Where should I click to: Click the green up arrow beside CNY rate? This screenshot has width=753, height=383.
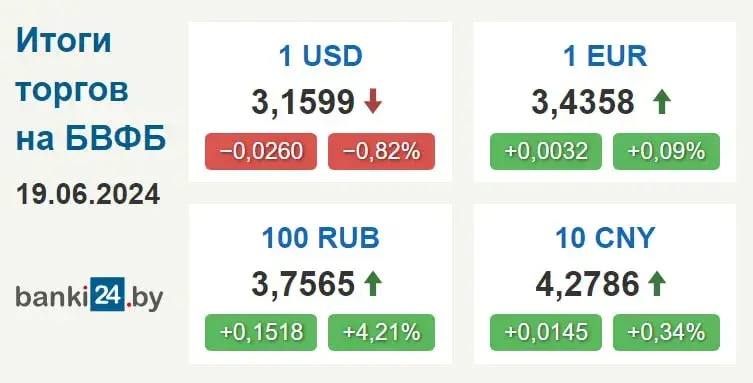click(657, 283)
